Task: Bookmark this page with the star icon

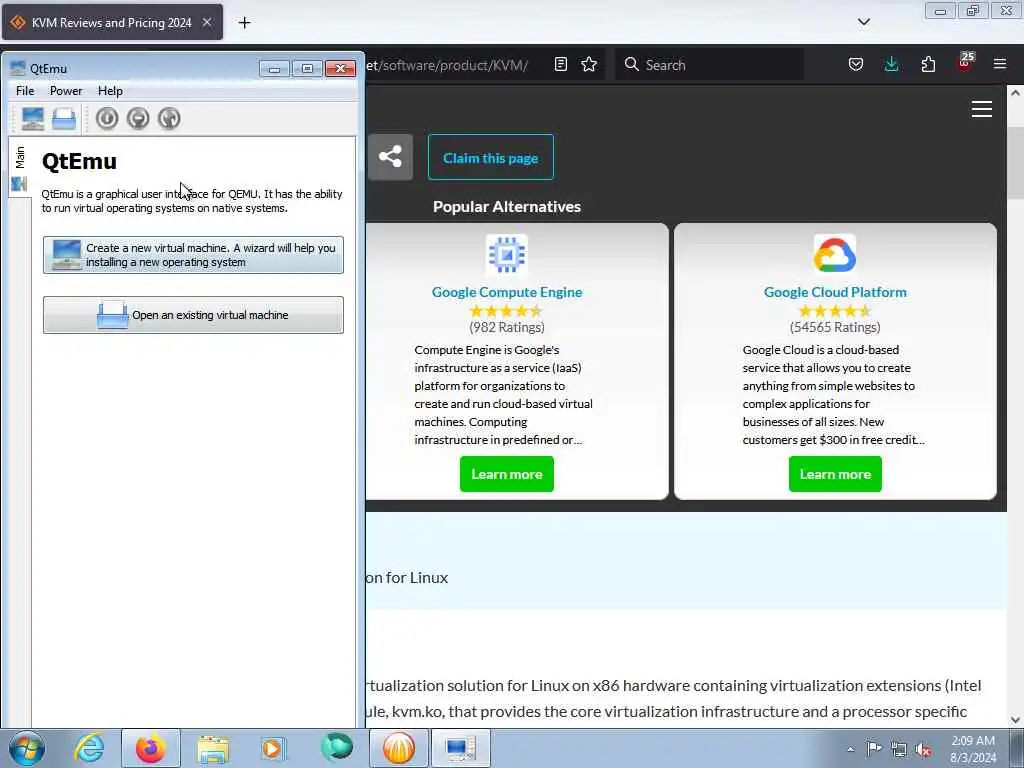Action: coord(589,65)
